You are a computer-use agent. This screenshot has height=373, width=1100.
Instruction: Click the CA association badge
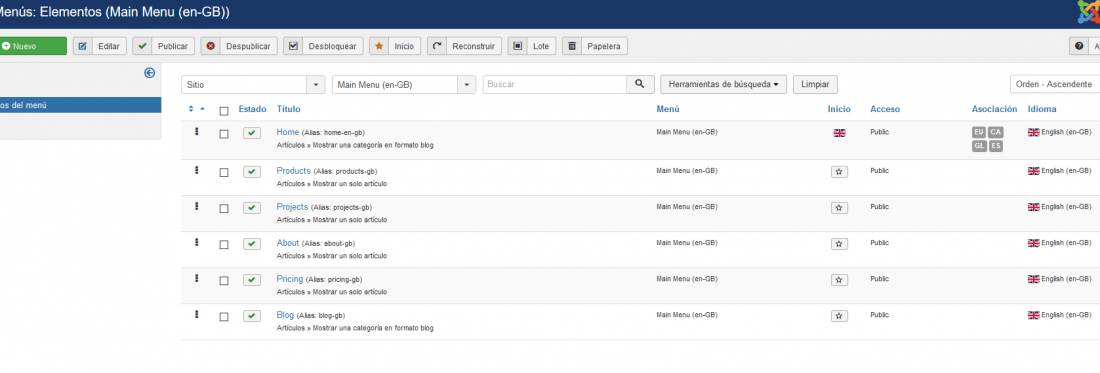point(995,133)
